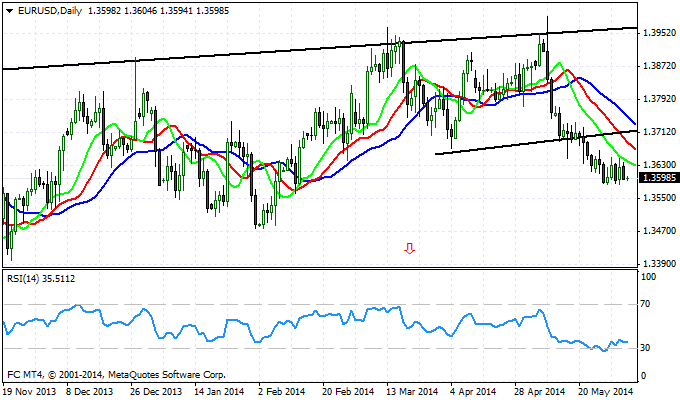Select the price level 1.36300
This screenshot has height=400, width=680.
pos(659,165)
